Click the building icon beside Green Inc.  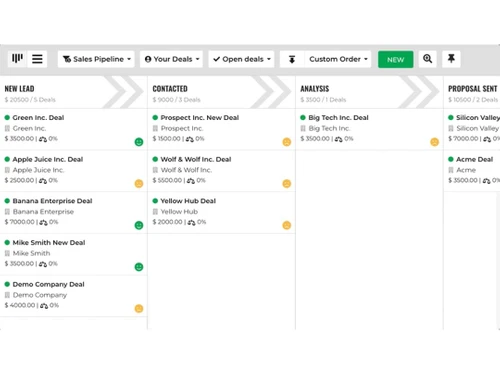(x=7, y=128)
